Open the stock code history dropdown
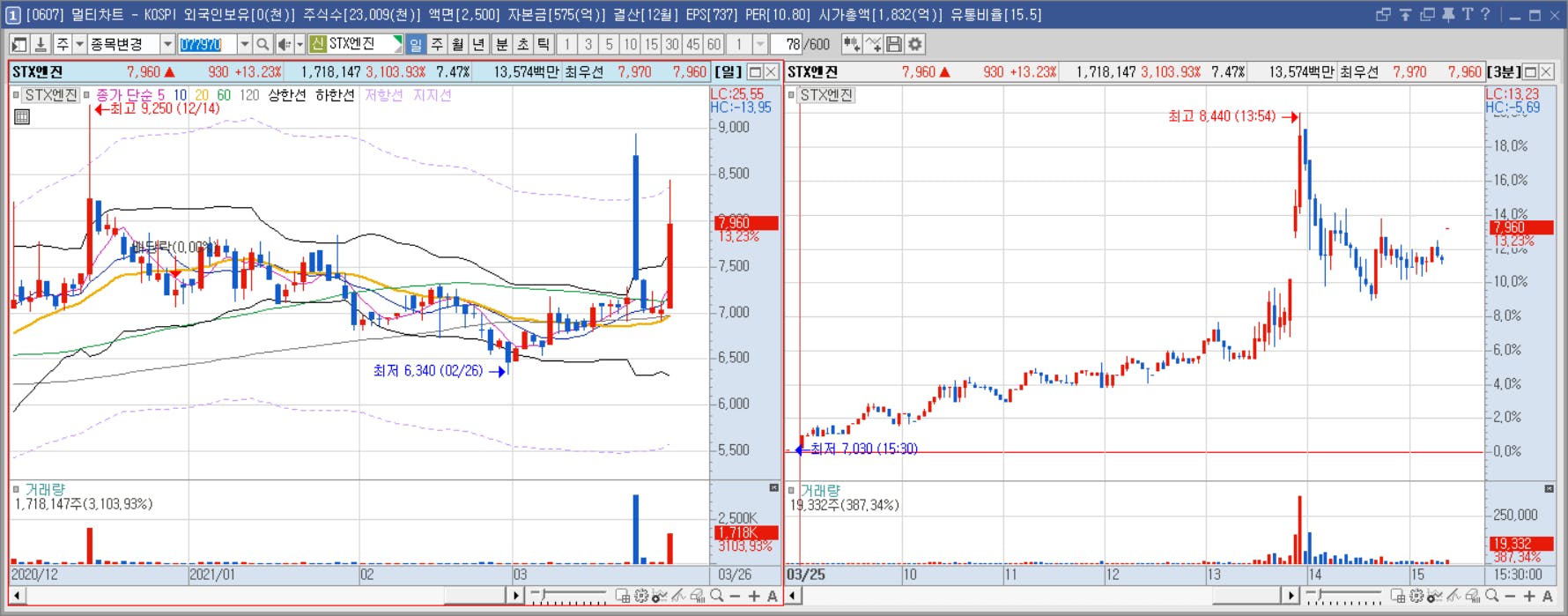The image size is (1568, 616). click(244, 44)
